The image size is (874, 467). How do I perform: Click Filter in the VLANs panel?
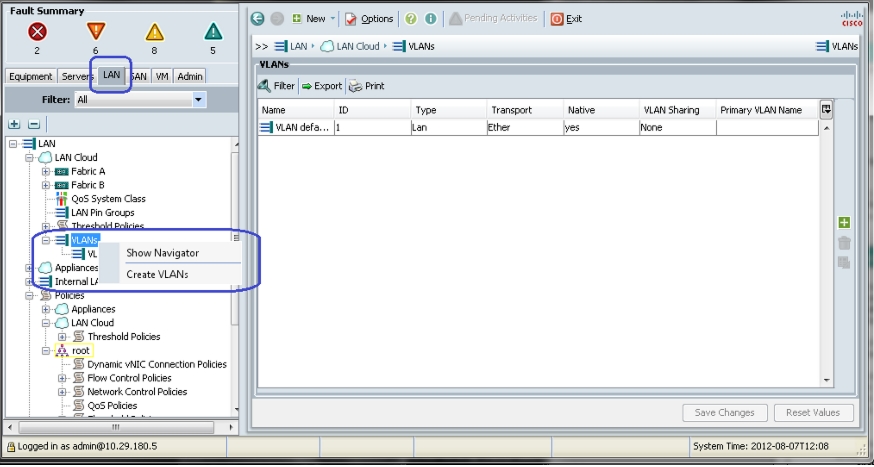coord(276,86)
